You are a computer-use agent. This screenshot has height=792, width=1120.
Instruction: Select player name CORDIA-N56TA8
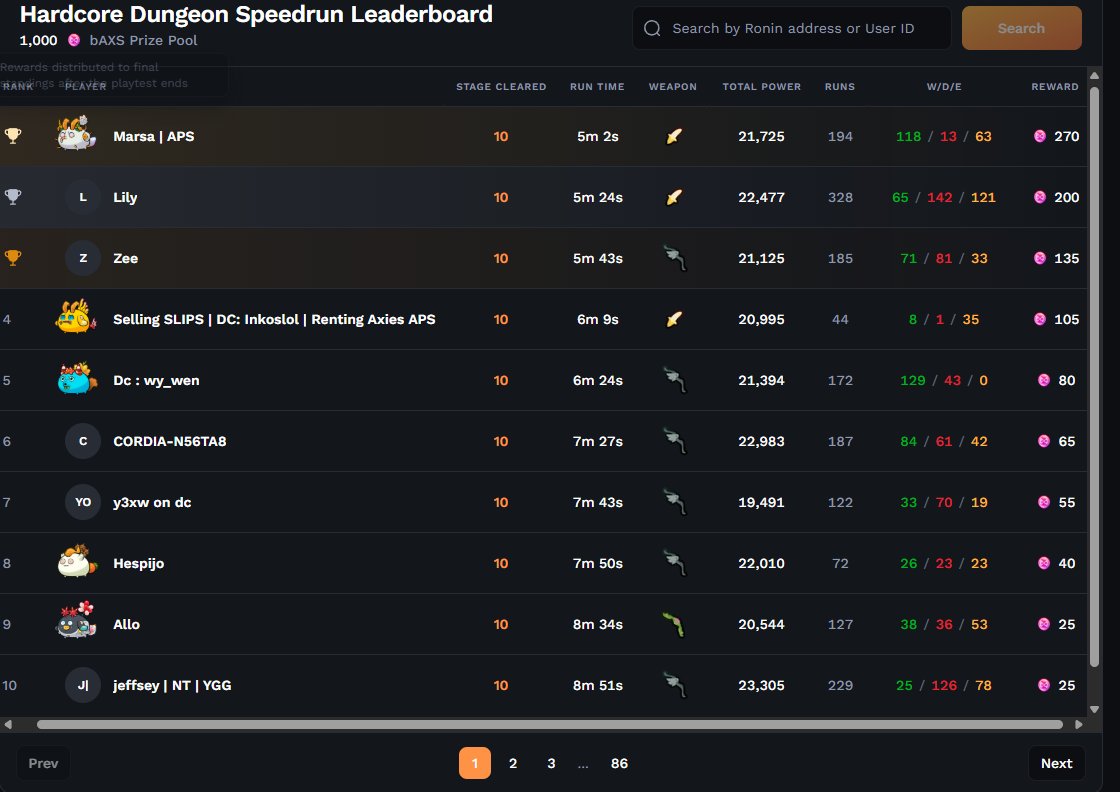(169, 441)
